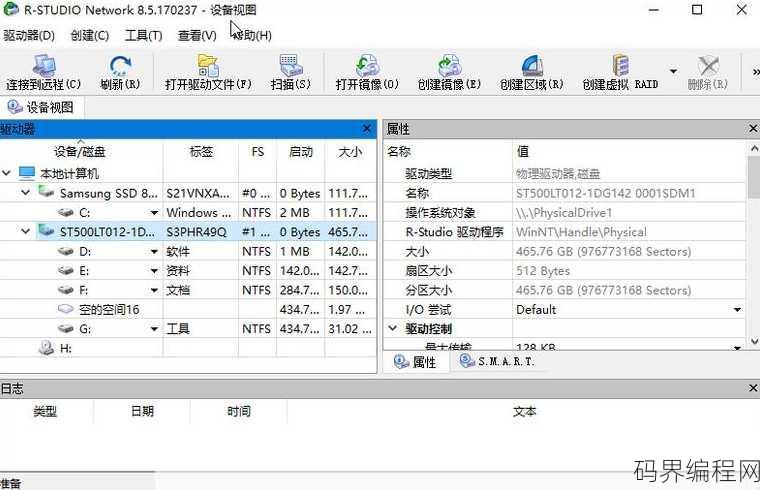Image resolution: width=760 pixels, height=490 pixels.
Task: Click properties scrollbar up arrow
Action: pyautogui.click(x=754, y=148)
